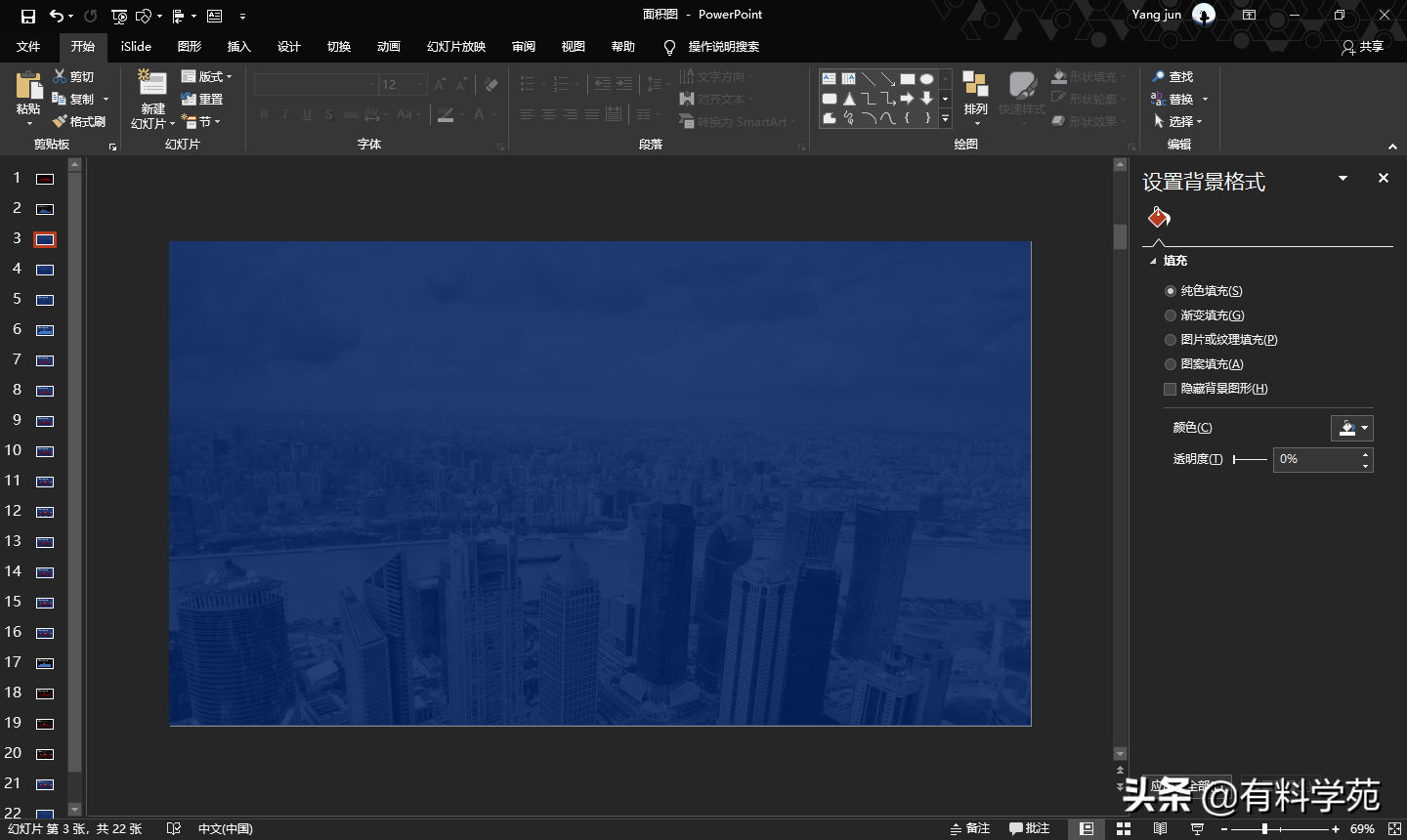Select the Format Painter (格式刷) tool
This screenshot has height=840, width=1407.
click(x=79, y=122)
